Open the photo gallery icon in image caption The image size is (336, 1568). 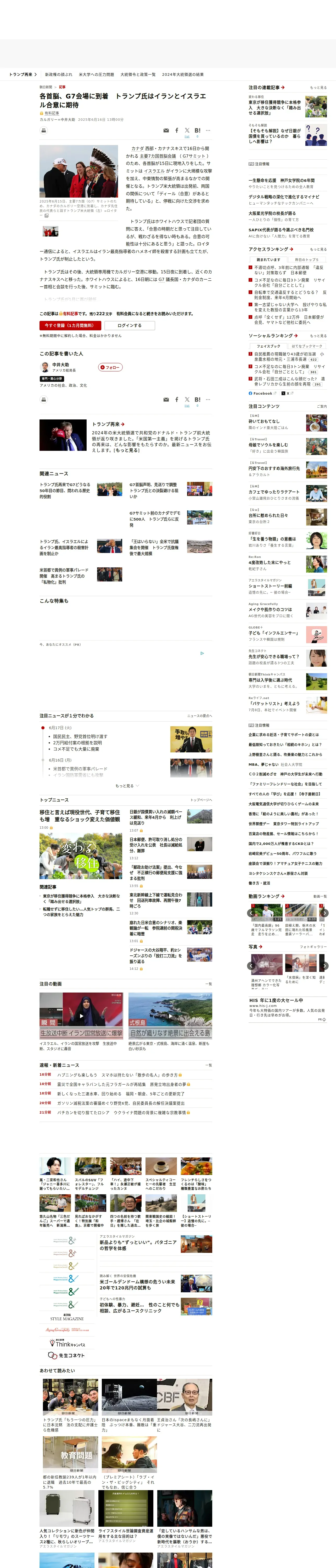(46, 216)
